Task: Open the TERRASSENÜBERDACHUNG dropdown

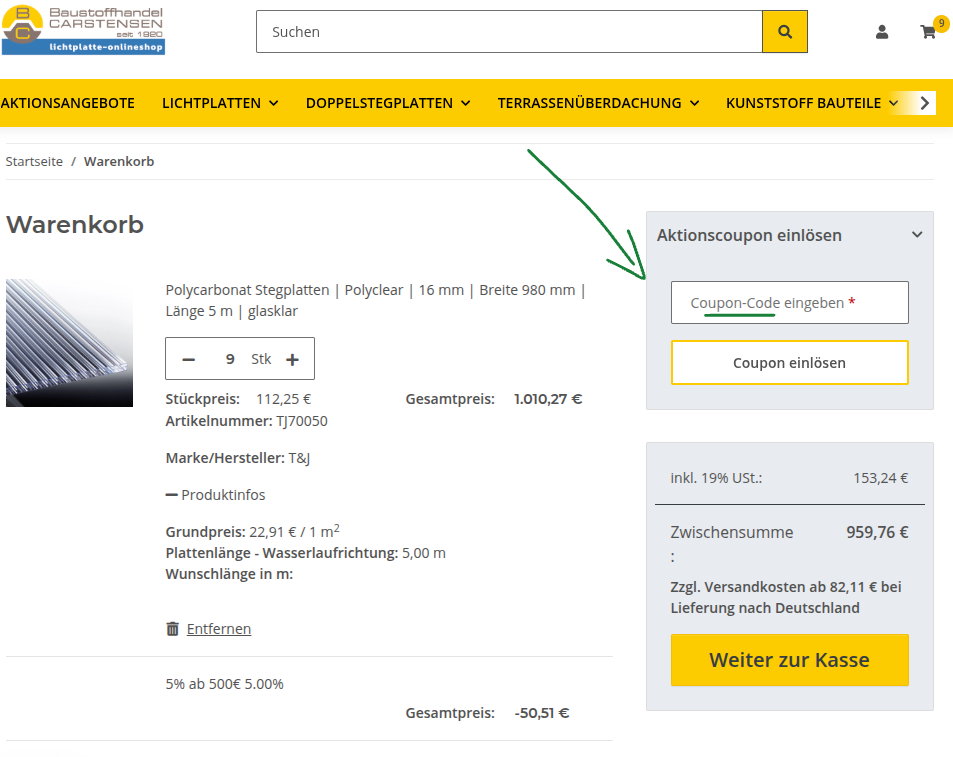Action: pyautogui.click(x=597, y=102)
